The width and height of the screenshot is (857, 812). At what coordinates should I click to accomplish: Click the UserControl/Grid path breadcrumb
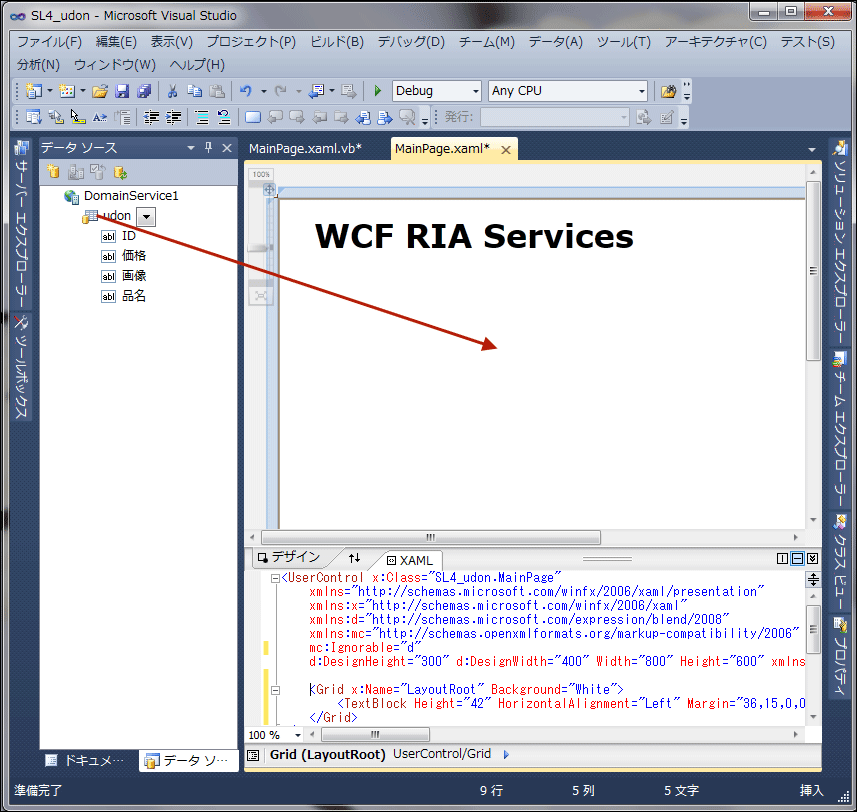(442, 754)
